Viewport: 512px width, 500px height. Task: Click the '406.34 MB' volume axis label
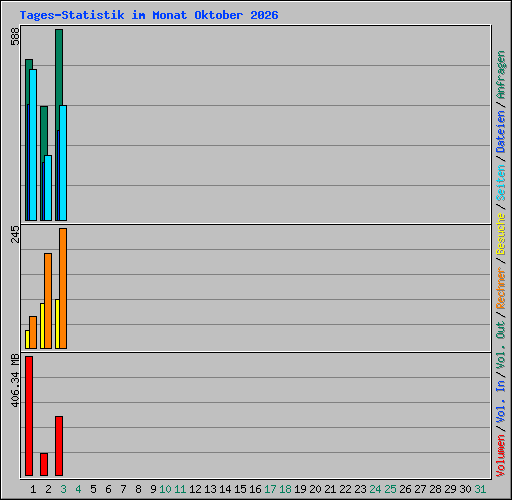coord(15,381)
